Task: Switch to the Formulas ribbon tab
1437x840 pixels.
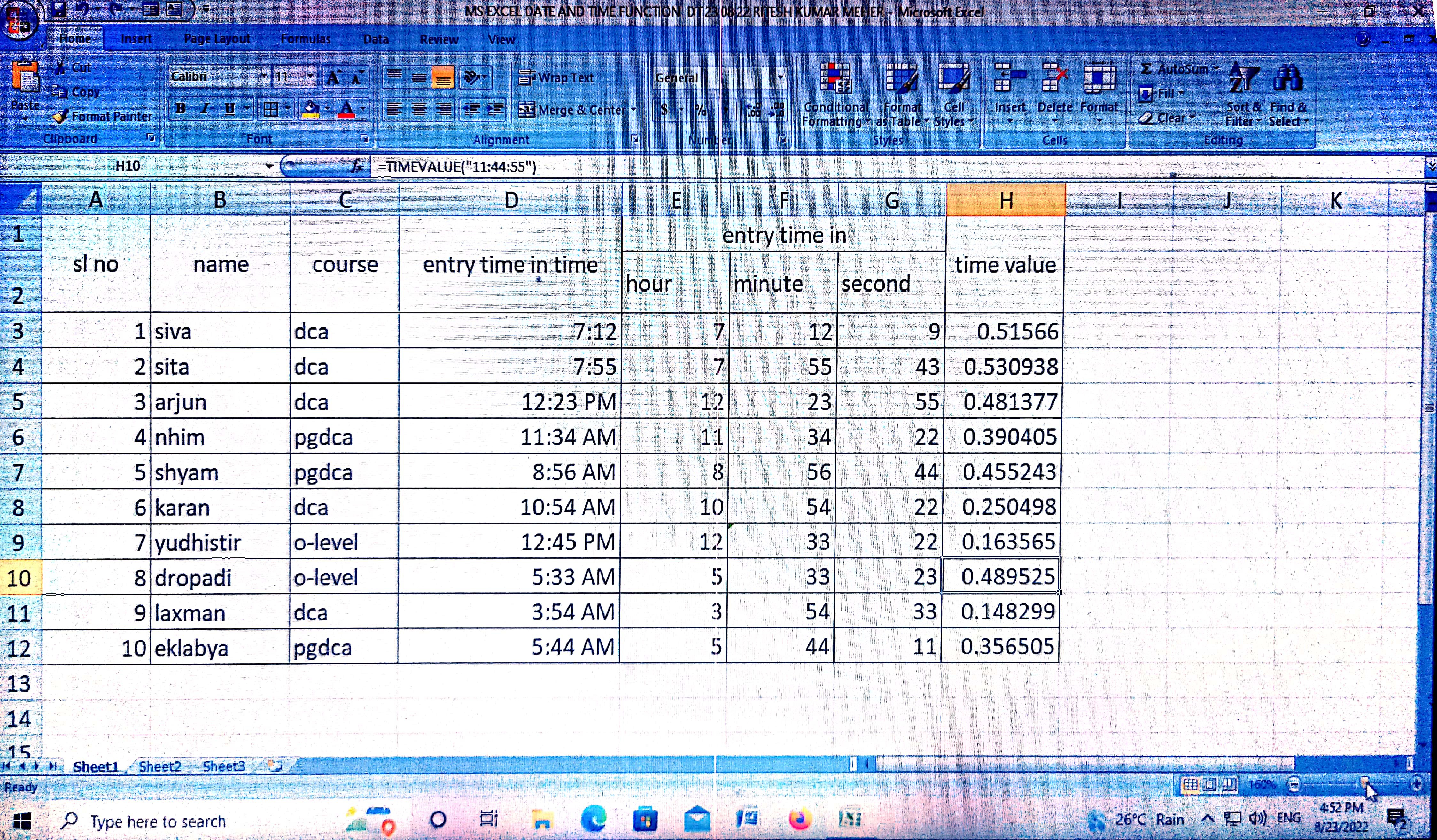Action: (306, 39)
